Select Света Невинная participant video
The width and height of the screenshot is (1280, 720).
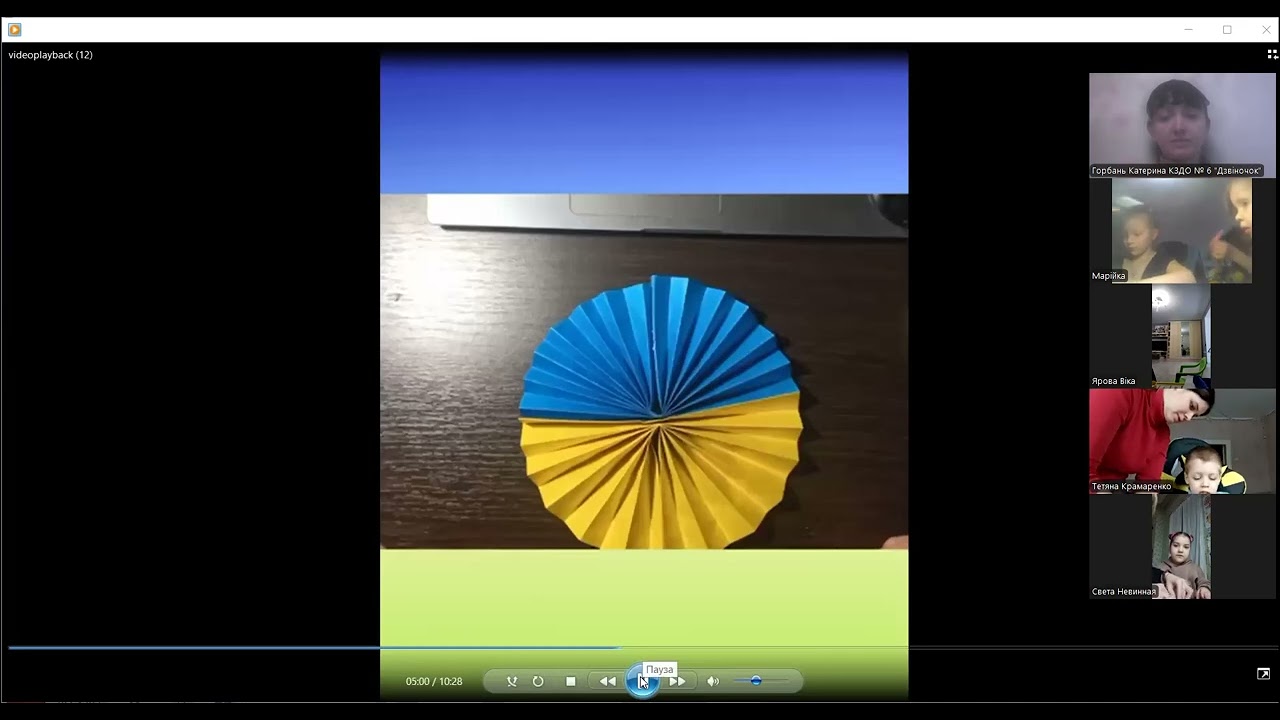coord(1182,546)
